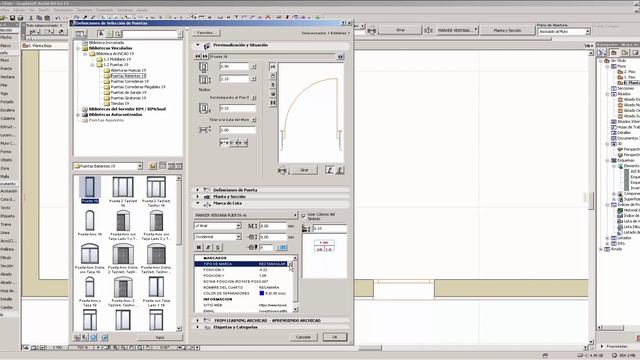Click the Vacío button below door thumbnails
This screenshot has height=360, width=640.
160,337
